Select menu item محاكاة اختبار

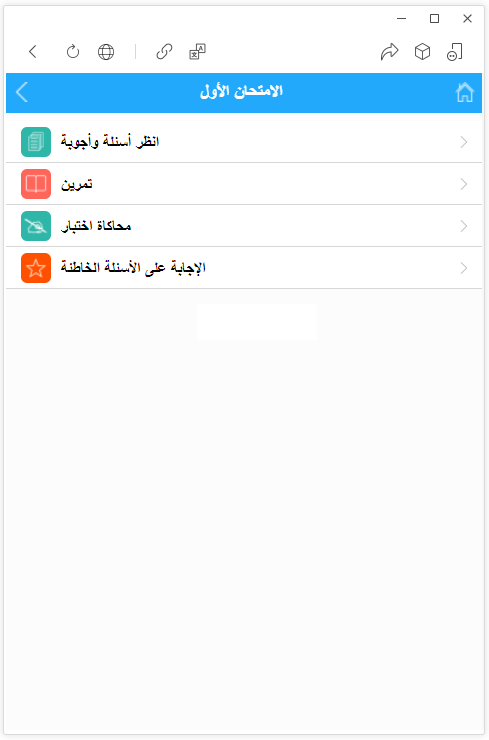(244, 226)
